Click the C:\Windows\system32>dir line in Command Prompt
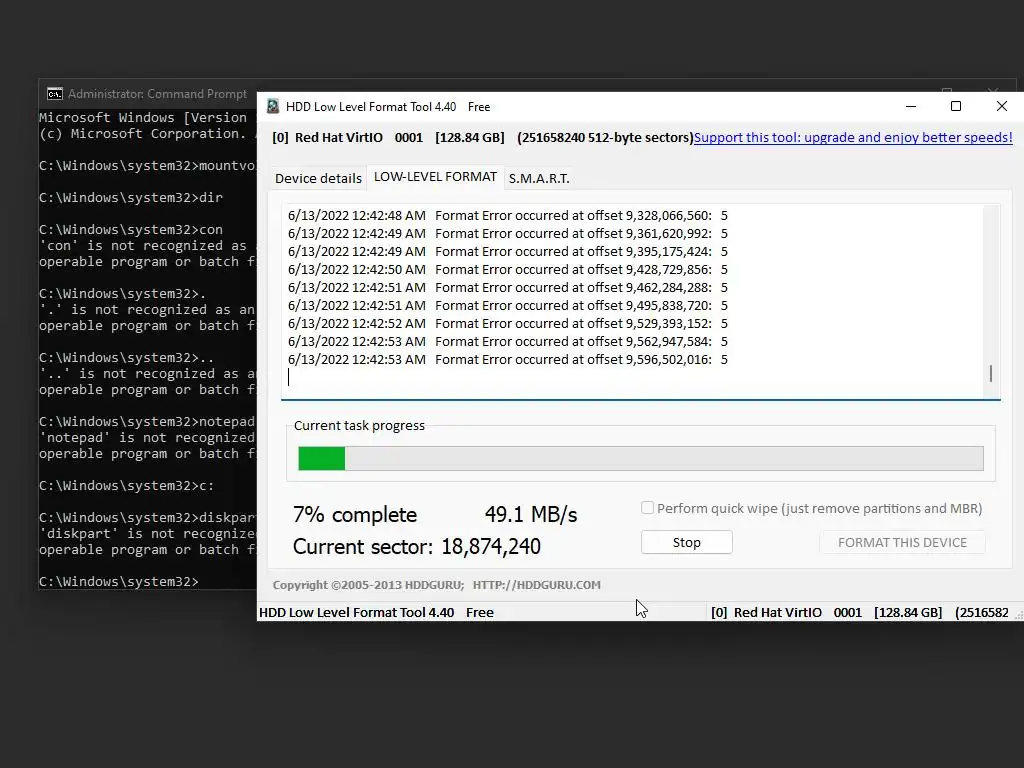The image size is (1024, 768). click(131, 197)
